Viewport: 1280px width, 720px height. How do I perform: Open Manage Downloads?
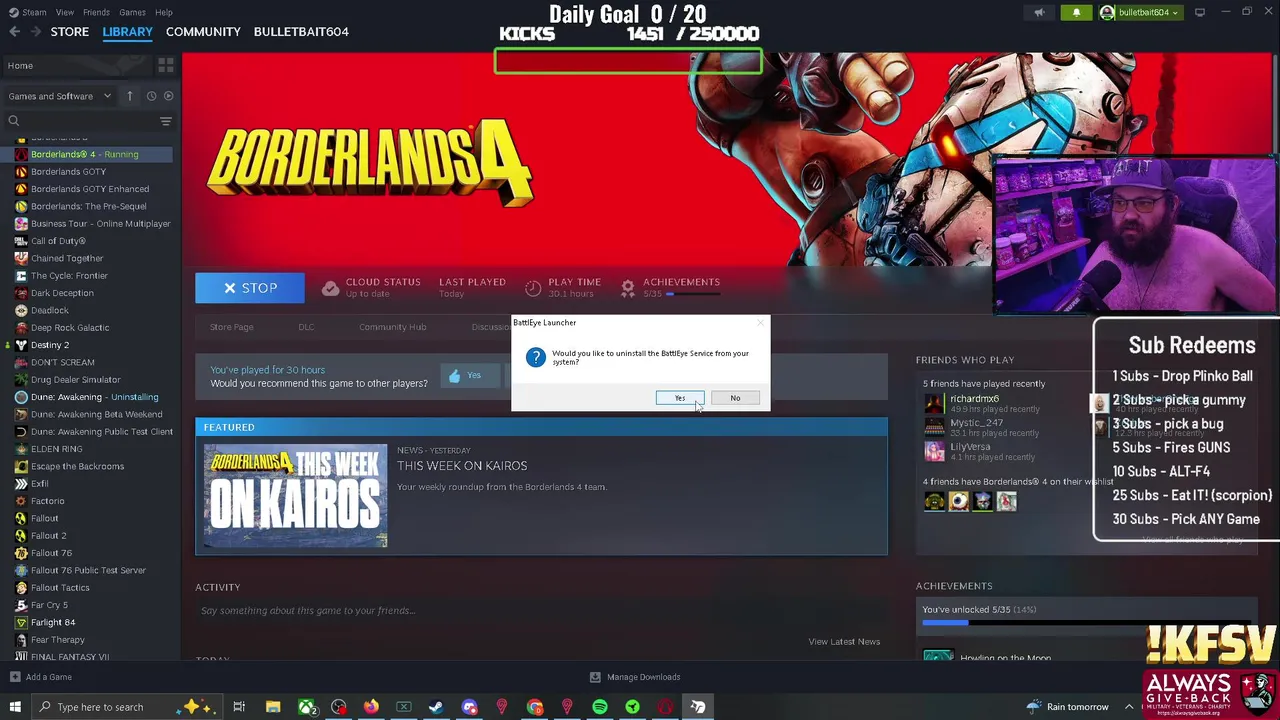(x=635, y=677)
